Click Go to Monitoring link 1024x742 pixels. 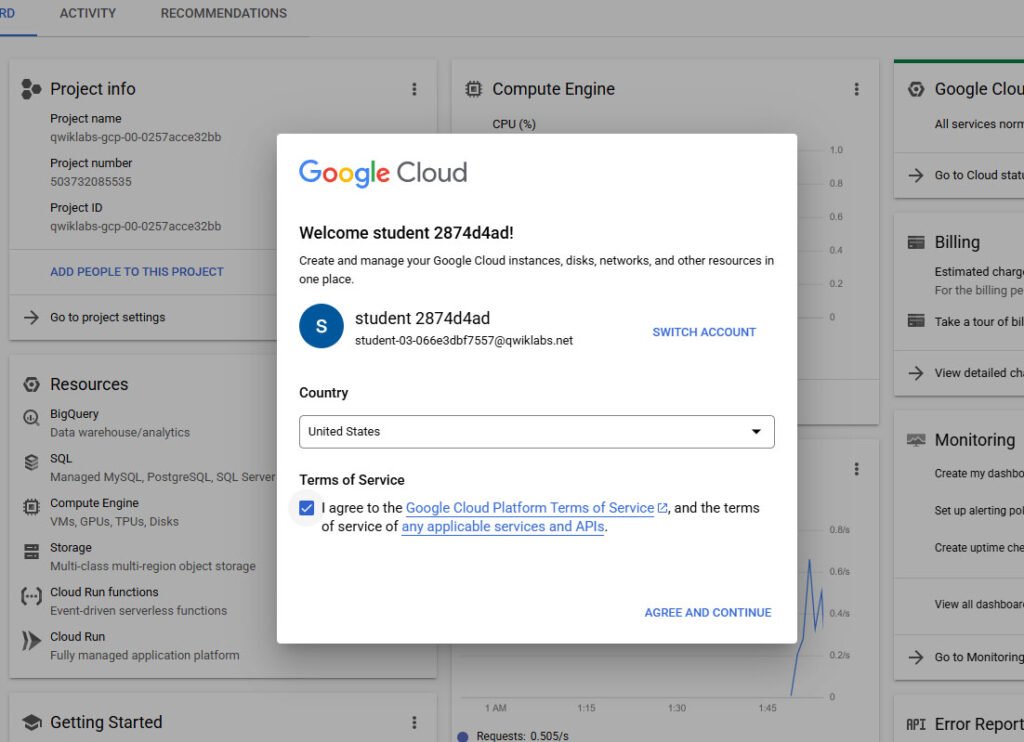[x=979, y=657]
